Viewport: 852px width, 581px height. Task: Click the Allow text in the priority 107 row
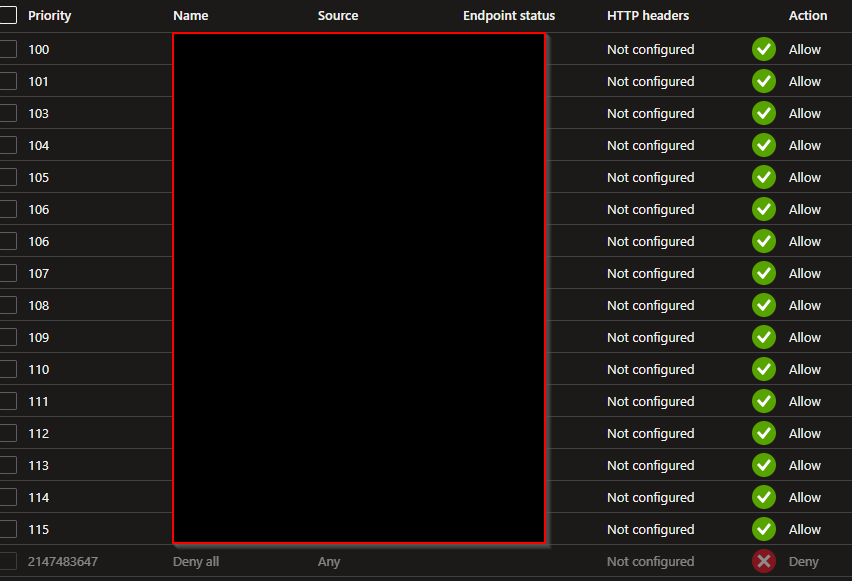pos(805,273)
